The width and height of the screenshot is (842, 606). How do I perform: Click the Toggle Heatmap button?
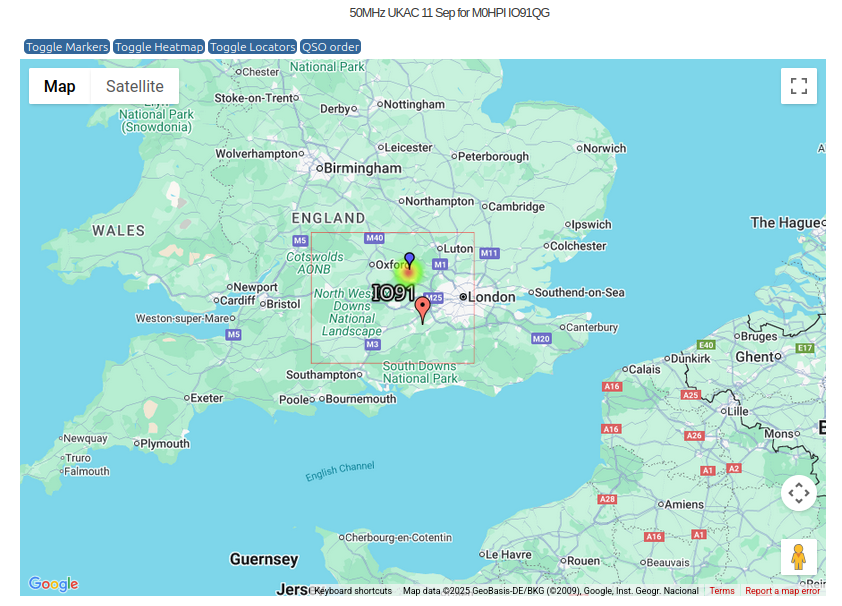click(x=159, y=47)
